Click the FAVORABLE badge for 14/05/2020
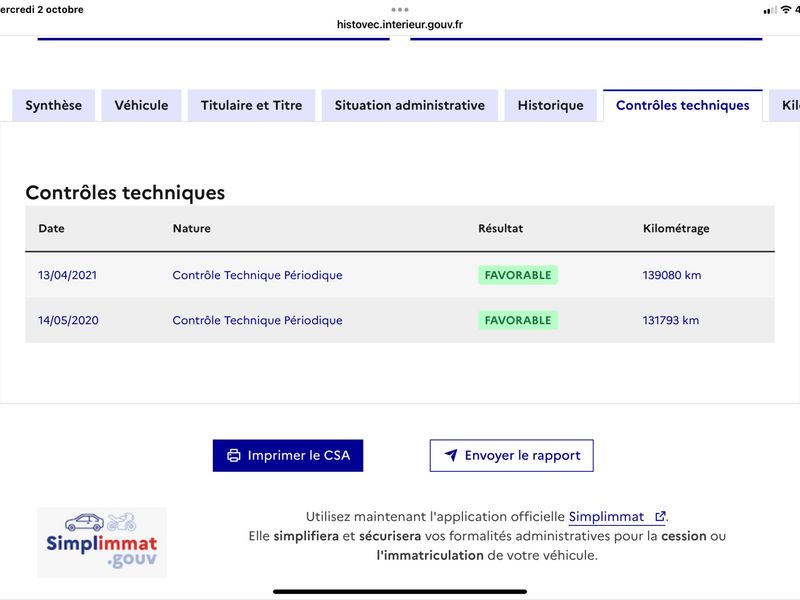800x600 pixels. point(518,320)
